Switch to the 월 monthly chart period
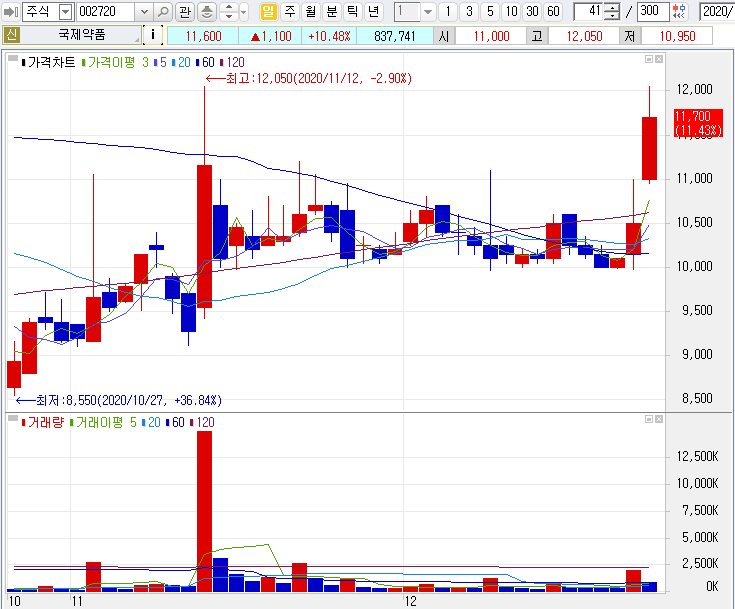Viewport: 735px width, 609px height. coord(310,11)
